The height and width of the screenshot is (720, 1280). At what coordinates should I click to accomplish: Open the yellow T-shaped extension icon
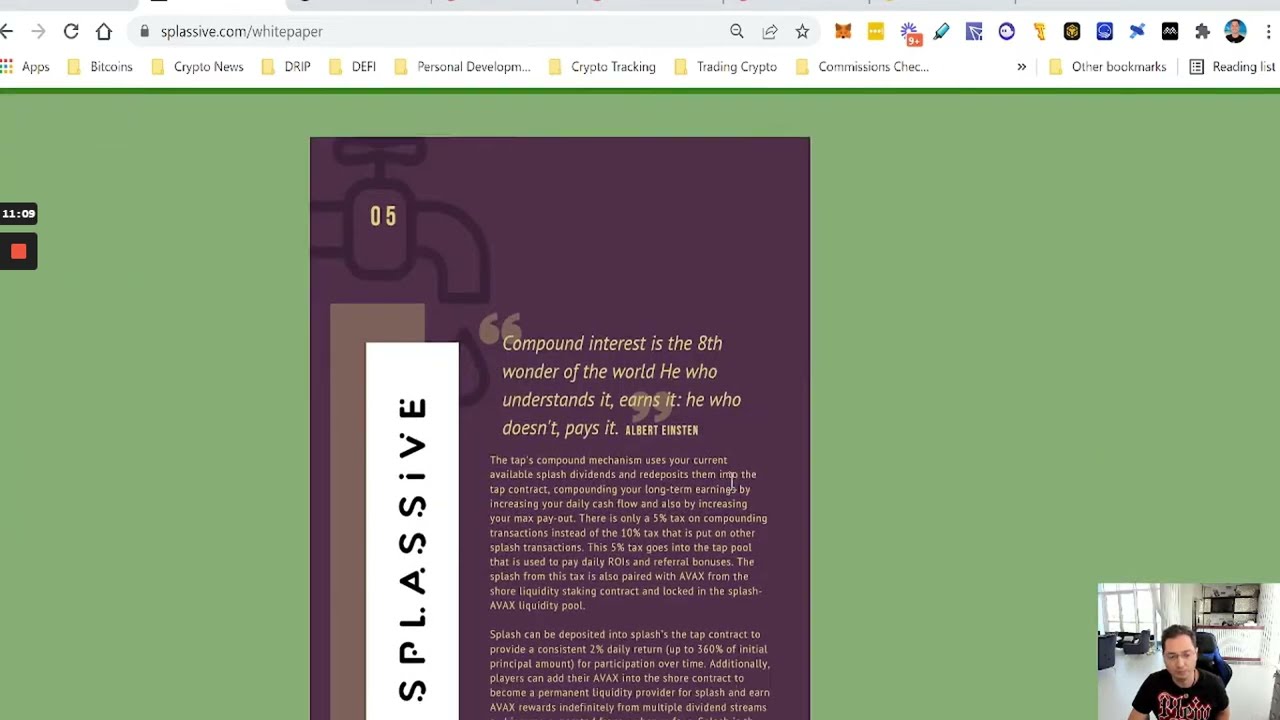pyautogui.click(x=1039, y=32)
